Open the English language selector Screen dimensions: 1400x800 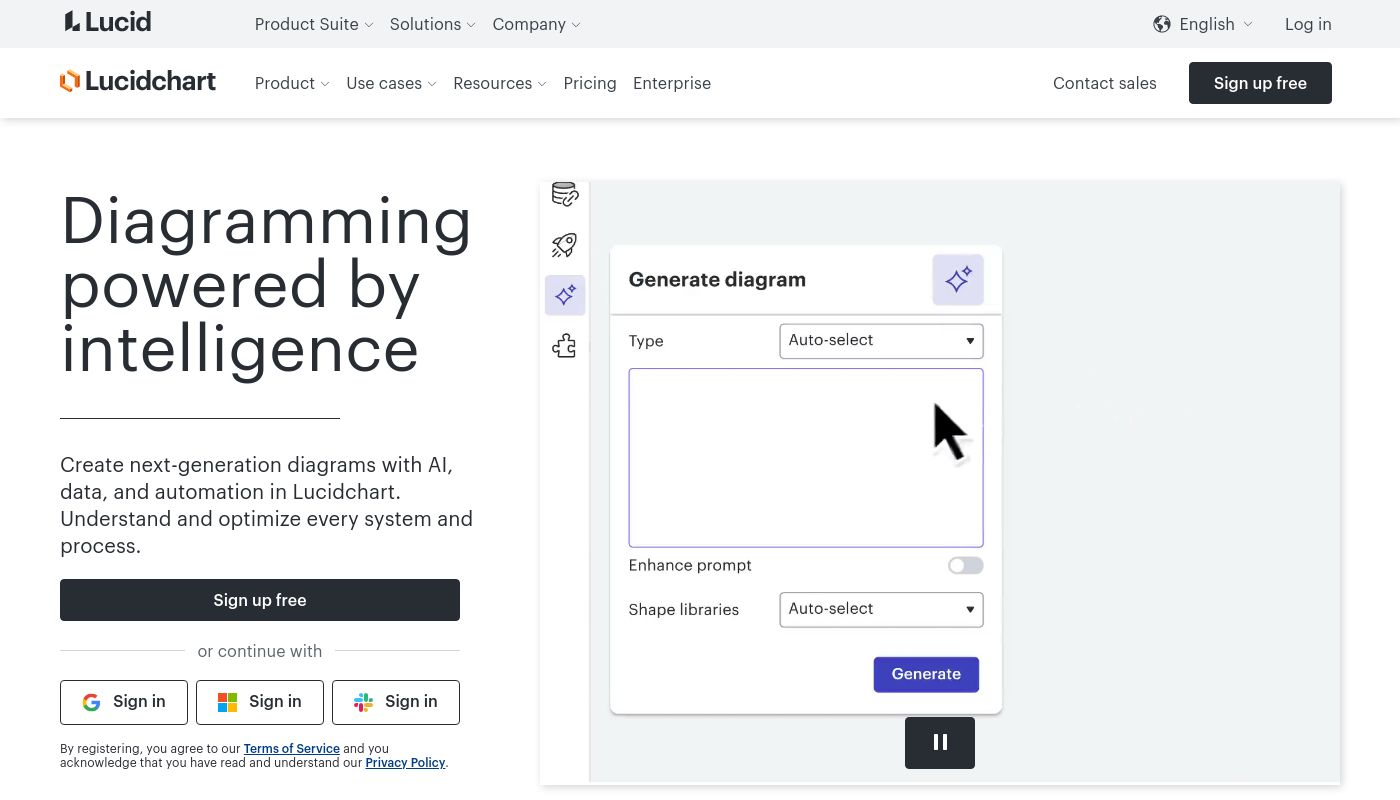[x=1203, y=24]
